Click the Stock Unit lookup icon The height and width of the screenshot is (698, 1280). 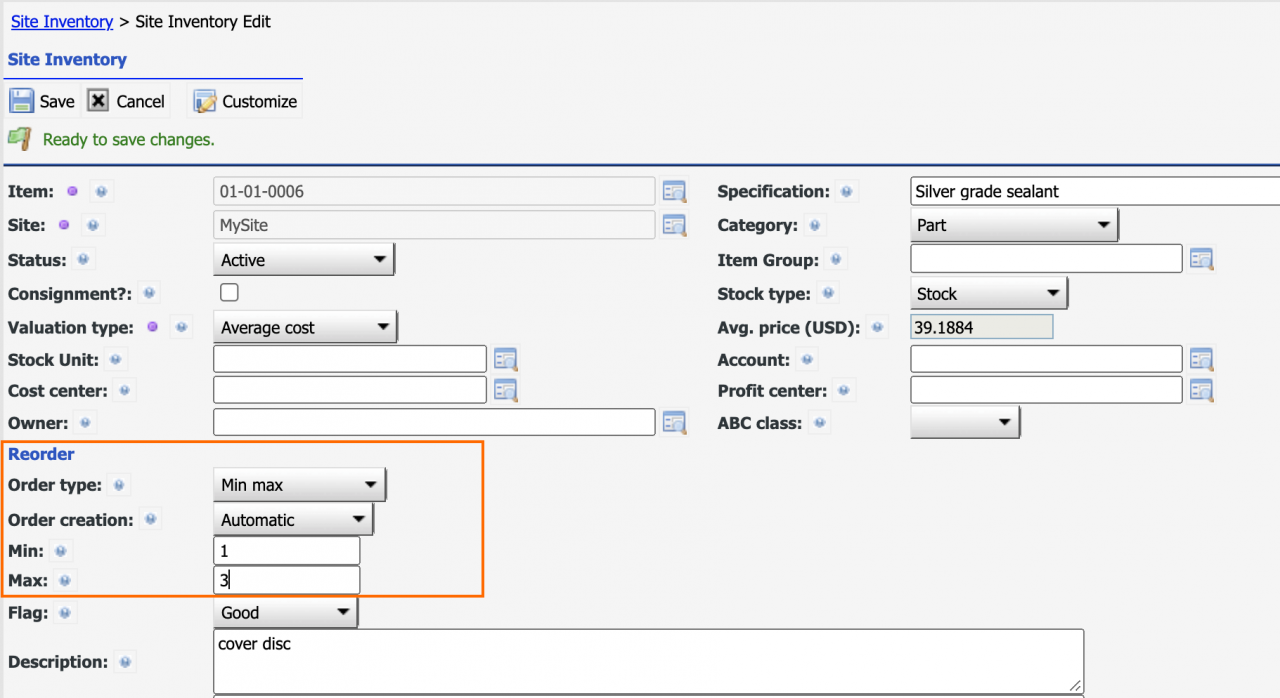(x=505, y=359)
